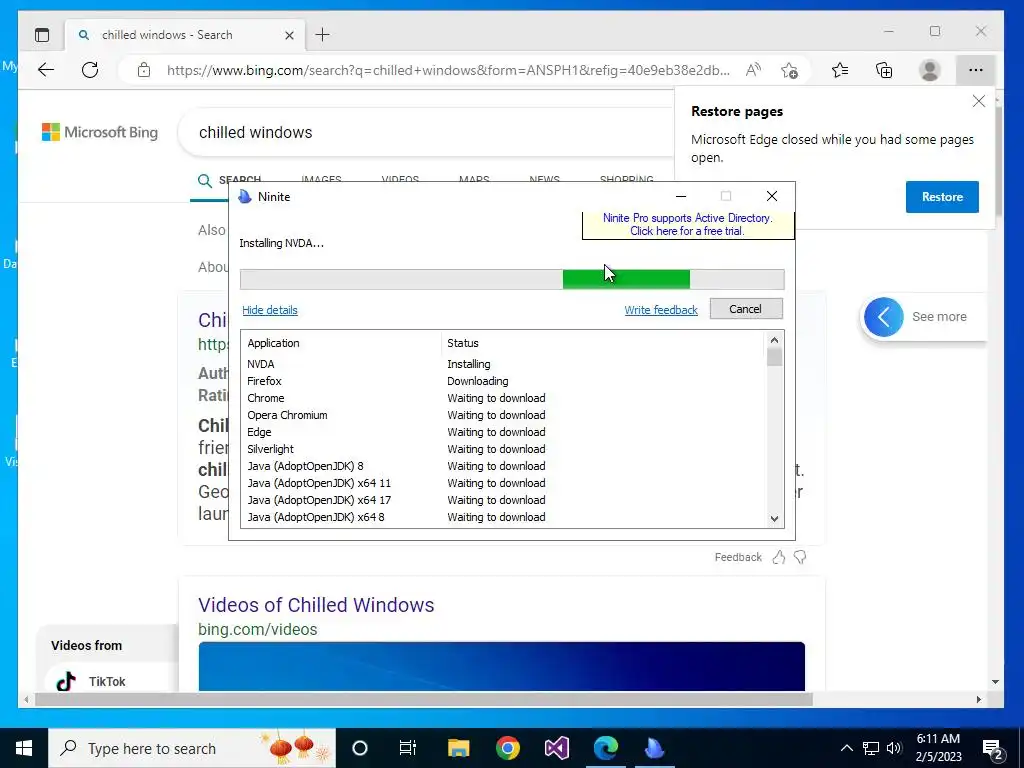This screenshot has height=768, width=1024.
Task: Click the Edge horizontal scrollbar
Action: [423, 699]
